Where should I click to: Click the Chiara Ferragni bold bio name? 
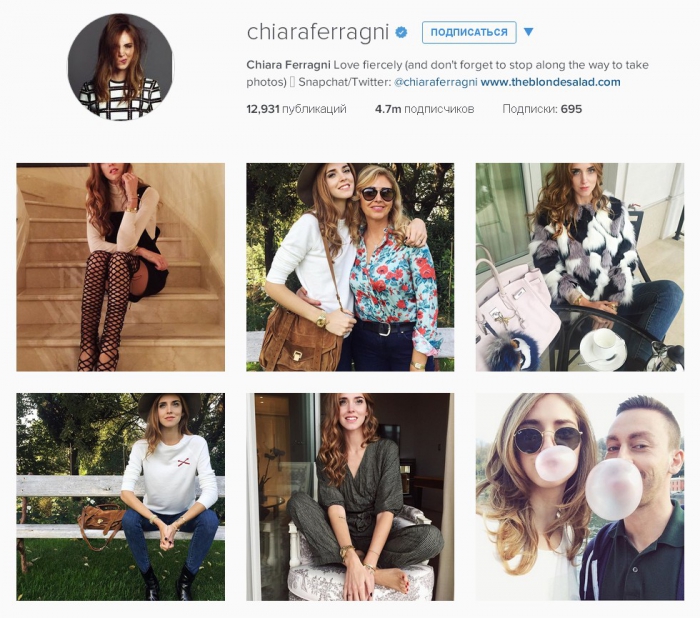288,65
